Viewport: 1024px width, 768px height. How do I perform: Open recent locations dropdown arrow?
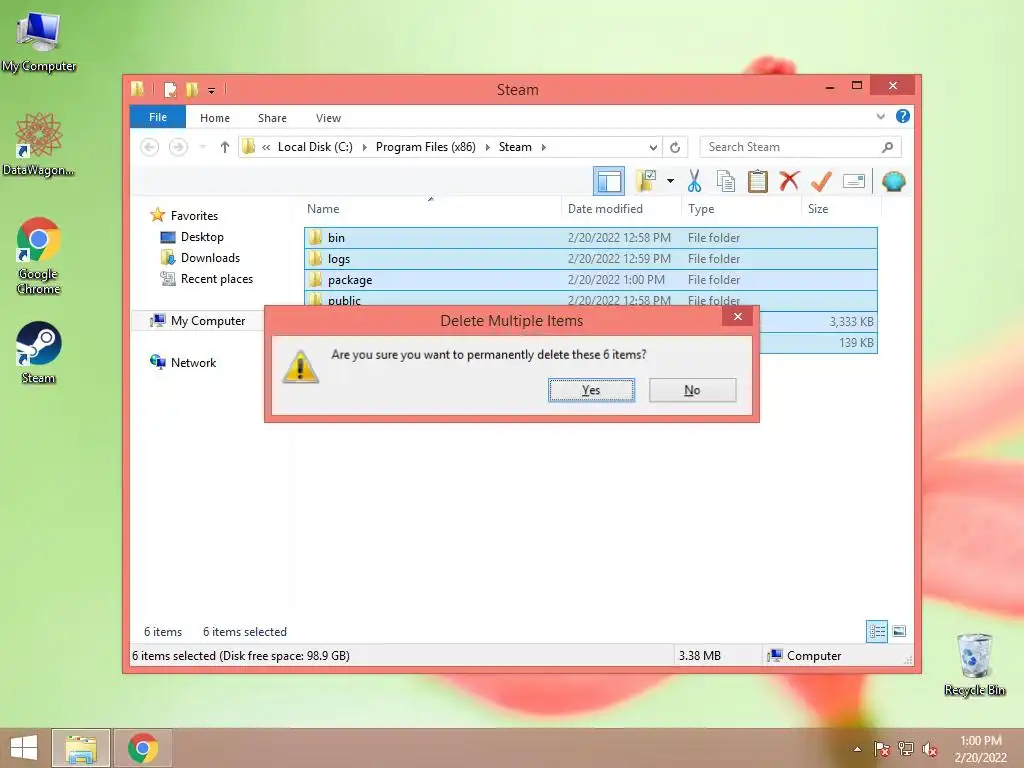point(203,147)
